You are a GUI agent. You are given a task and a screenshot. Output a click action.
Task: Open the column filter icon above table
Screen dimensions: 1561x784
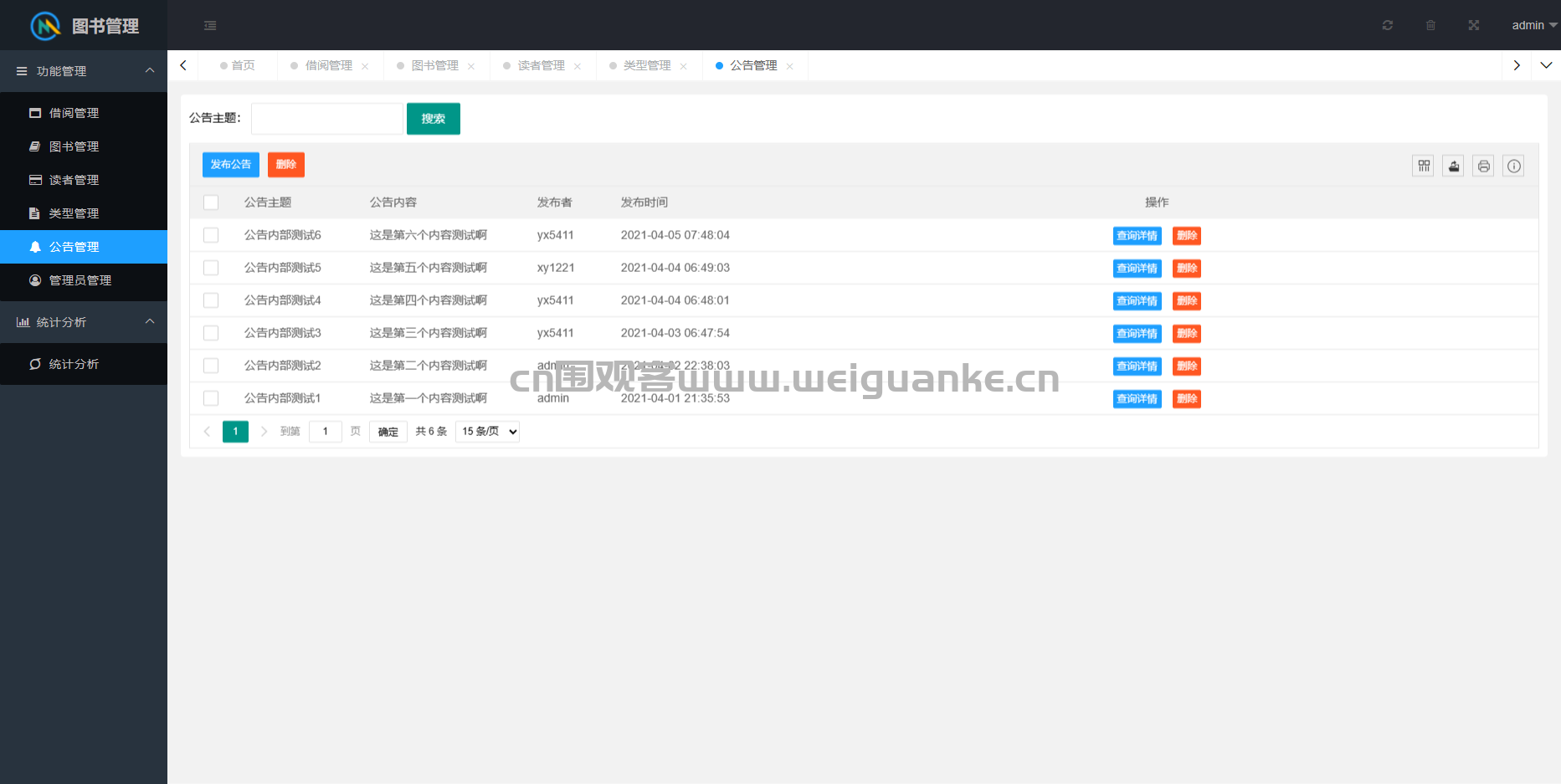(1424, 166)
